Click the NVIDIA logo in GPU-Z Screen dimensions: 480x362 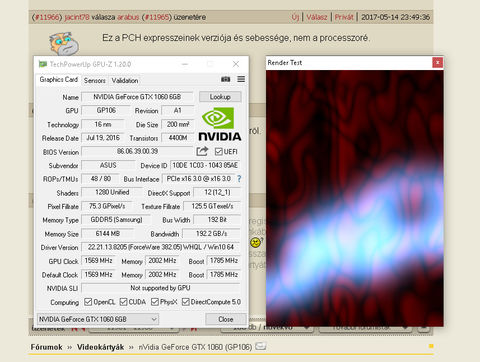point(220,124)
